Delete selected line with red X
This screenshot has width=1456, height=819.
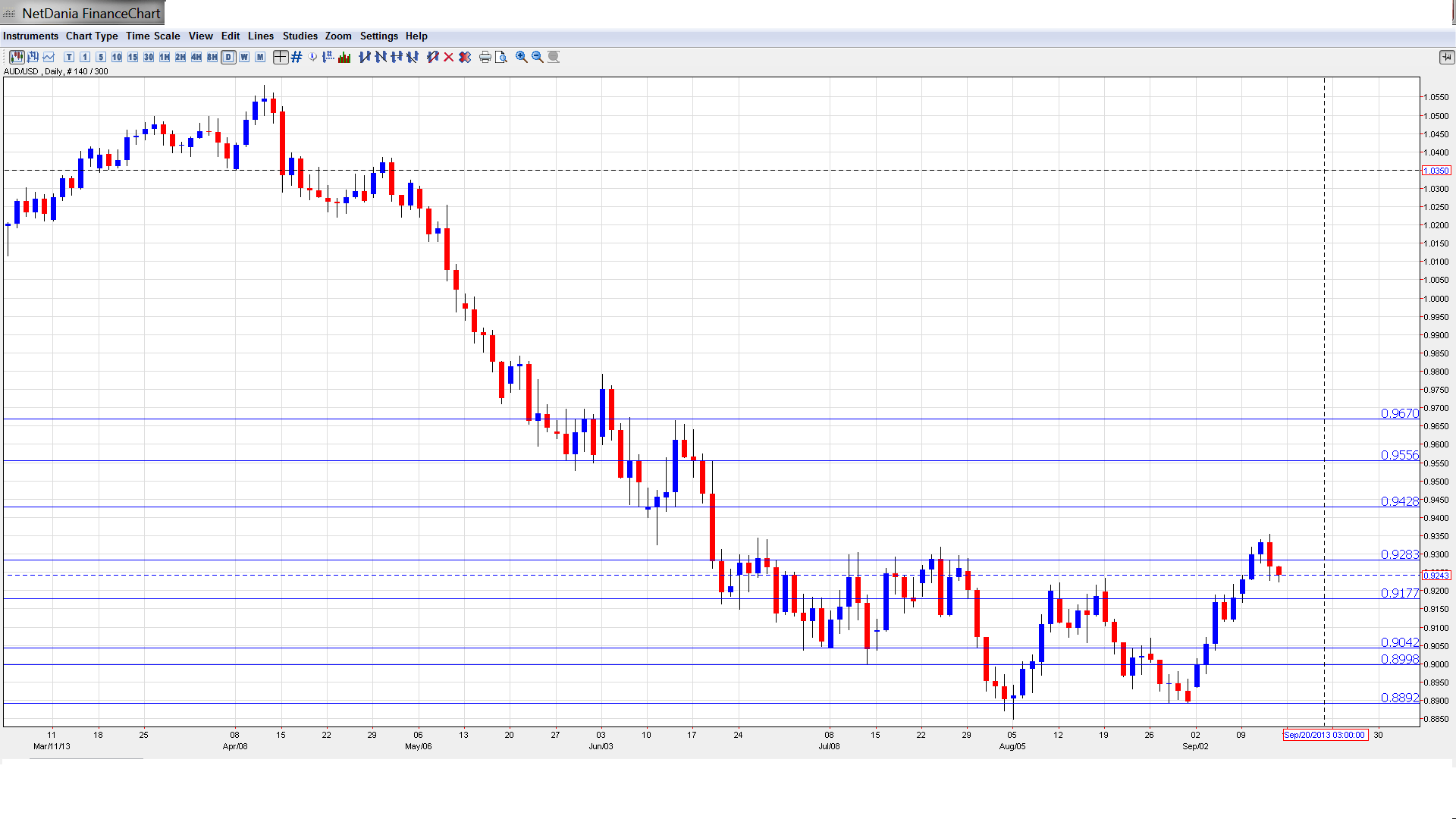click(449, 57)
